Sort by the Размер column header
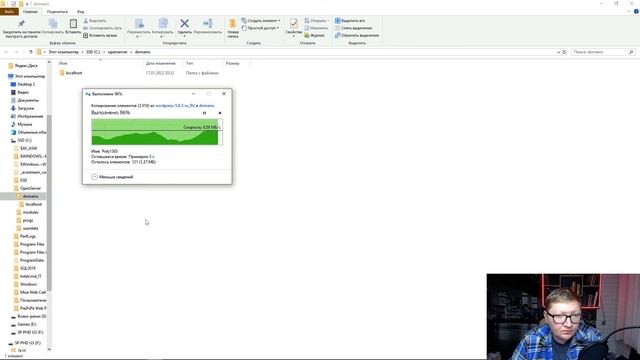The image size is (640, 360). [x=233, y=63]
